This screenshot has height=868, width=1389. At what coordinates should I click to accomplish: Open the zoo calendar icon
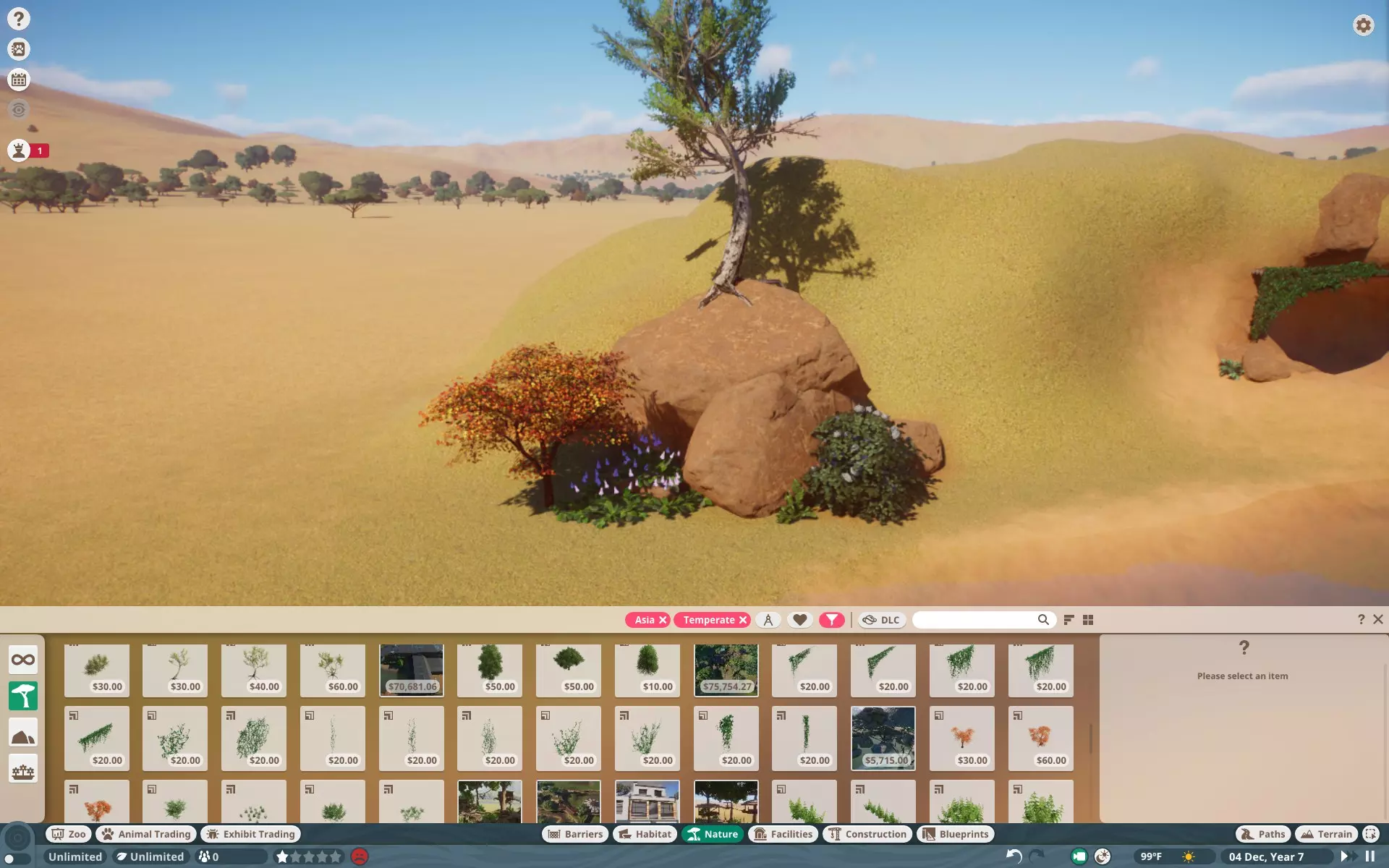(19, 80)
